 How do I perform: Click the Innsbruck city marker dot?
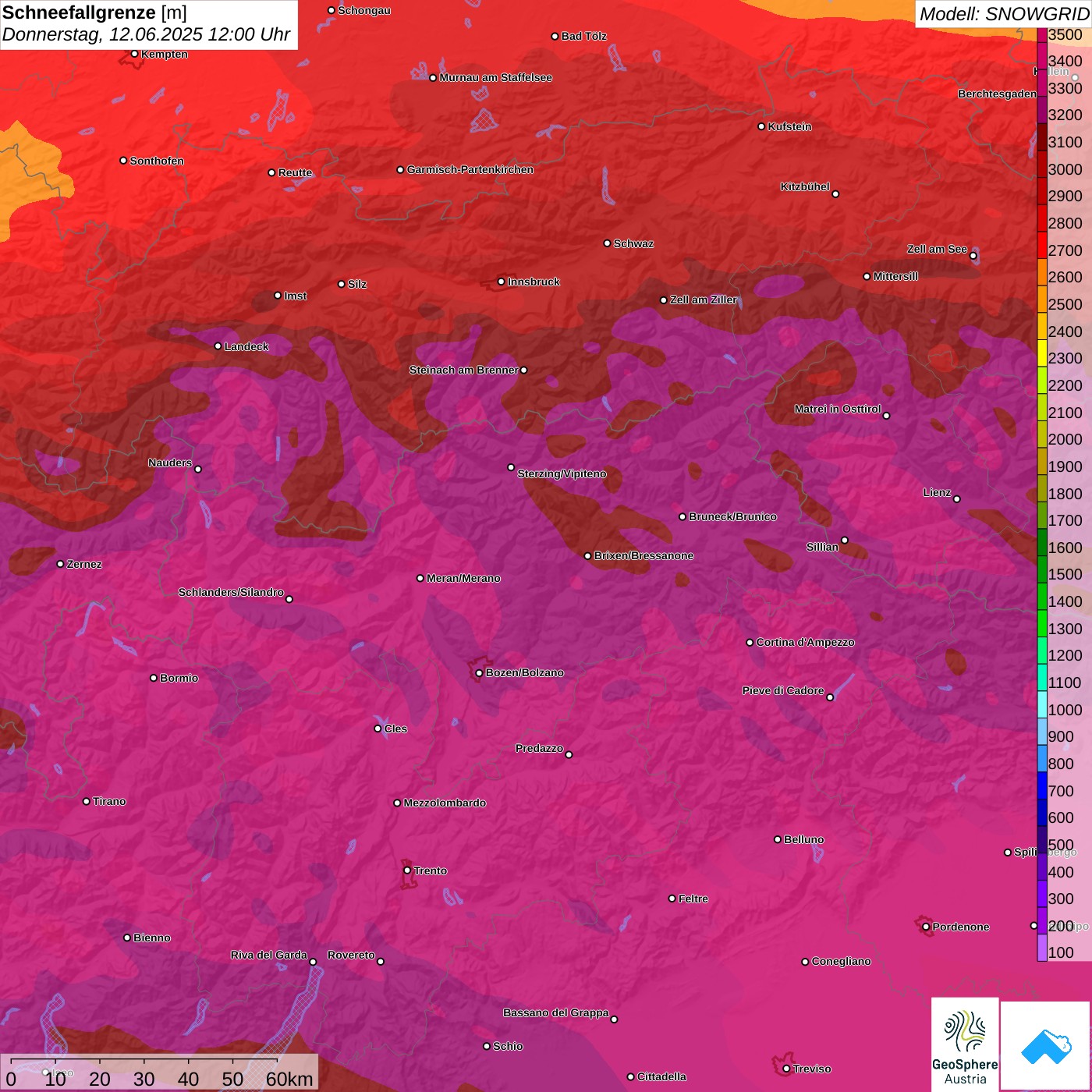(x=501, y=282)
